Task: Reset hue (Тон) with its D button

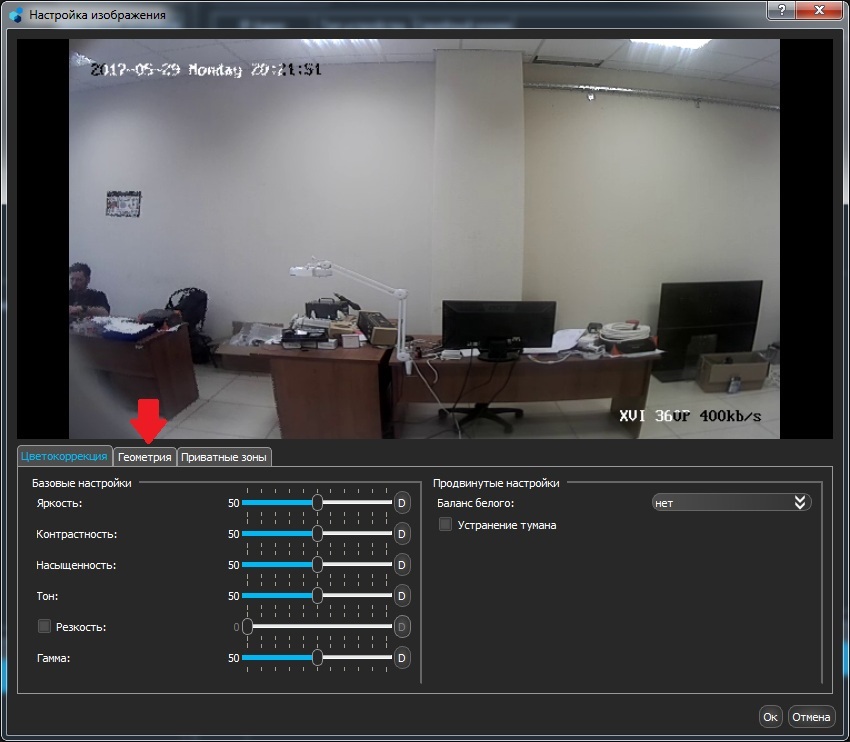Action: (402, 596)
